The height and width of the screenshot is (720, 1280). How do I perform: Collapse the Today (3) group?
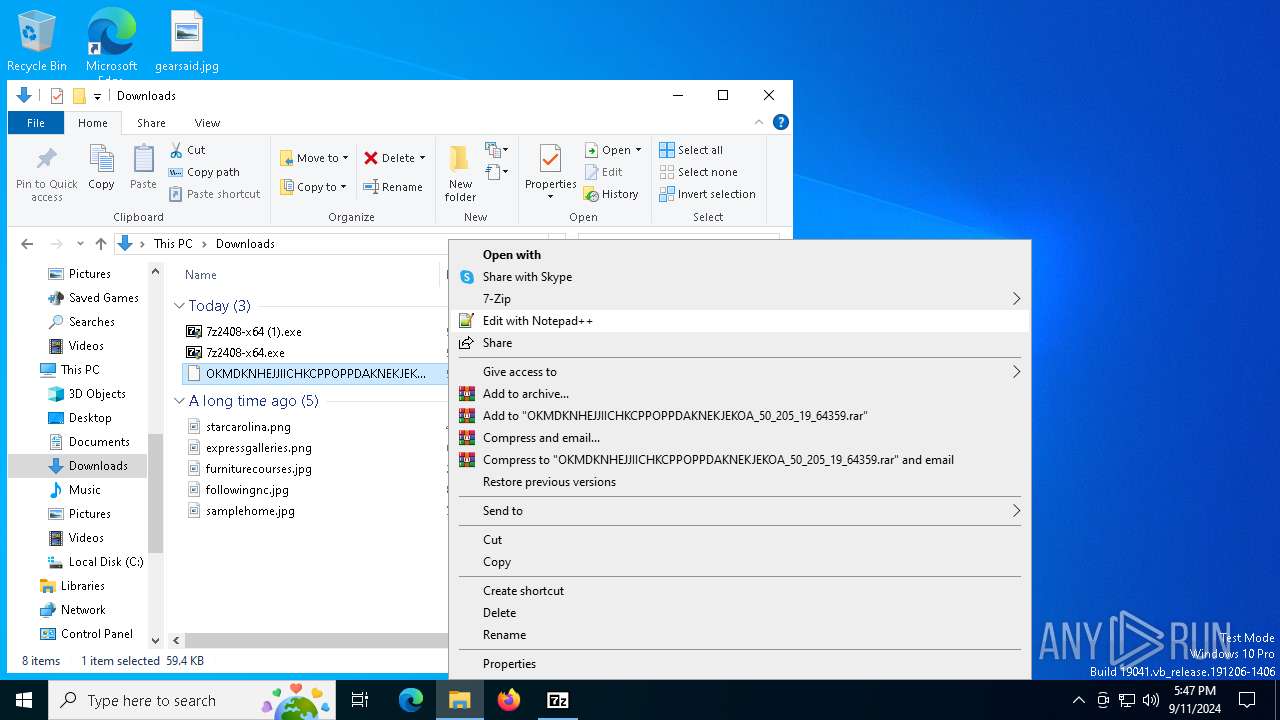coord(179,306)
